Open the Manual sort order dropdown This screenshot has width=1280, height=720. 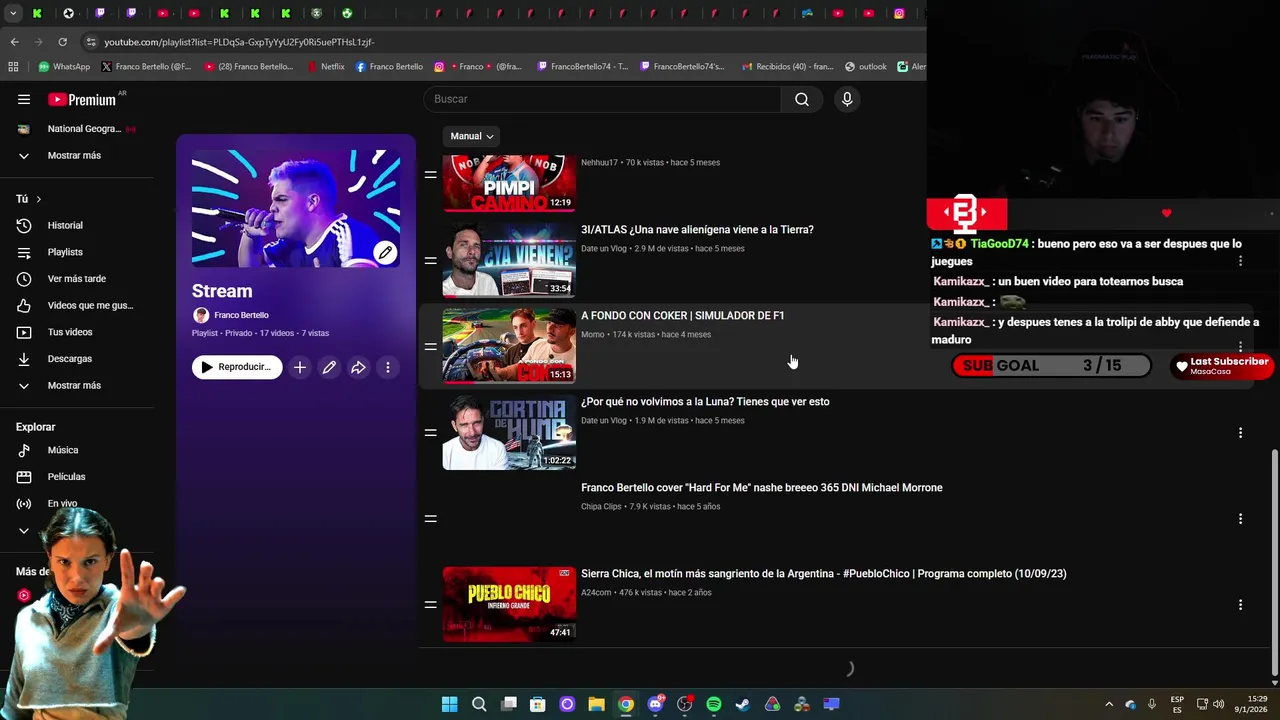point(471,136)
